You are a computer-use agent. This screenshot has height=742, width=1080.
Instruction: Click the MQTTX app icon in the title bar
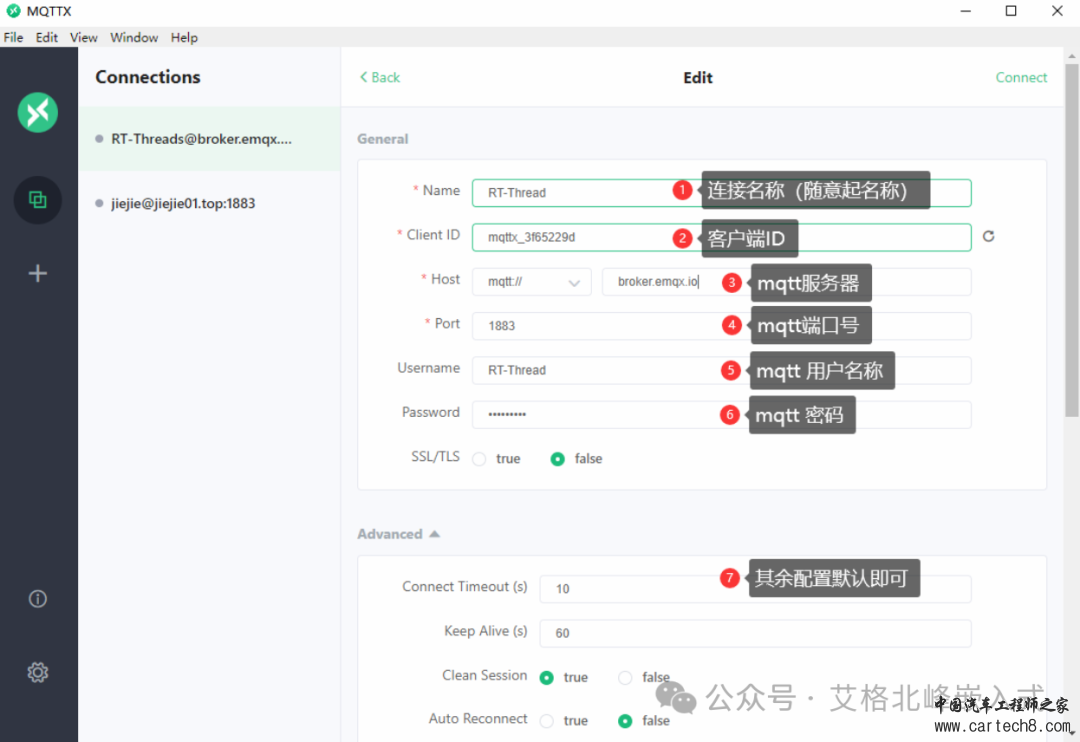(13, 11)
